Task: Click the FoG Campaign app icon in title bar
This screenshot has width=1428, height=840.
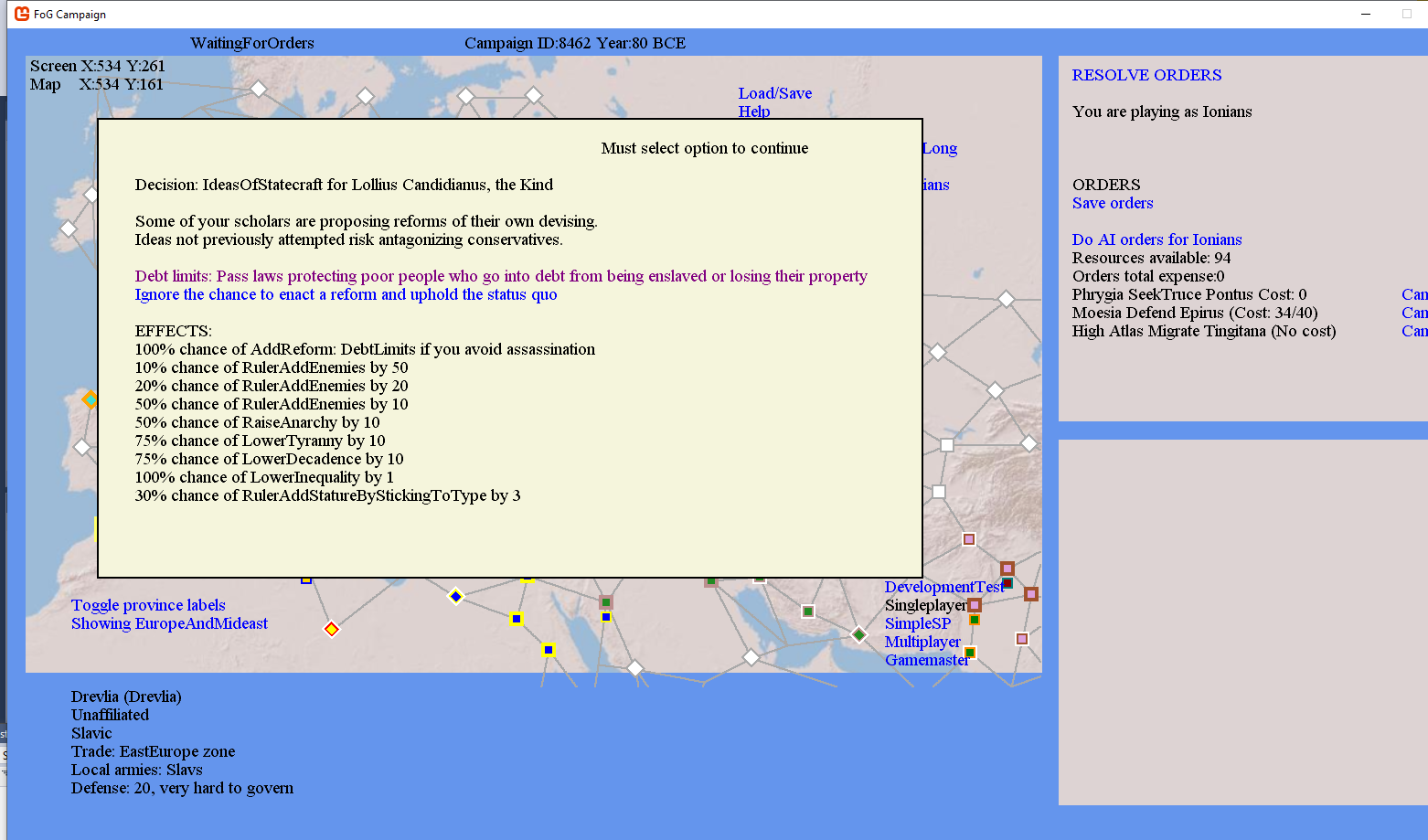Action: [x=22, y=14]
